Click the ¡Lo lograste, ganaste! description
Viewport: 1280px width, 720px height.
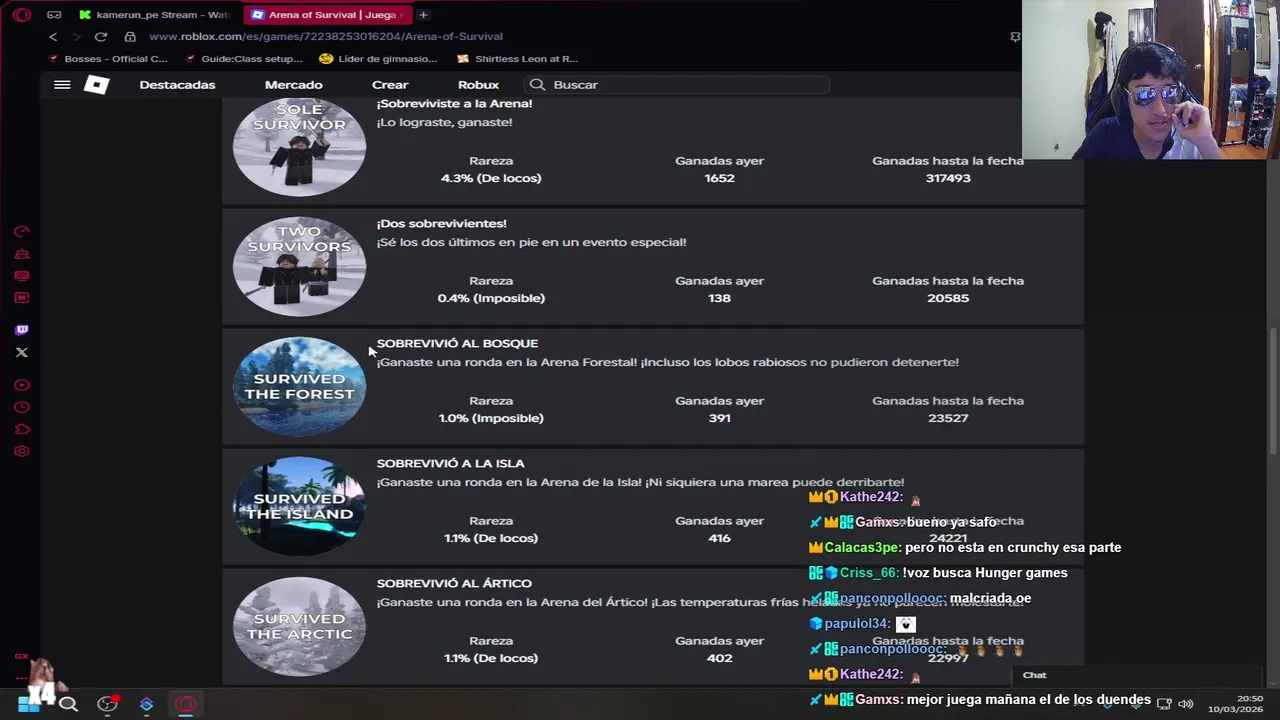pos(444,122)
